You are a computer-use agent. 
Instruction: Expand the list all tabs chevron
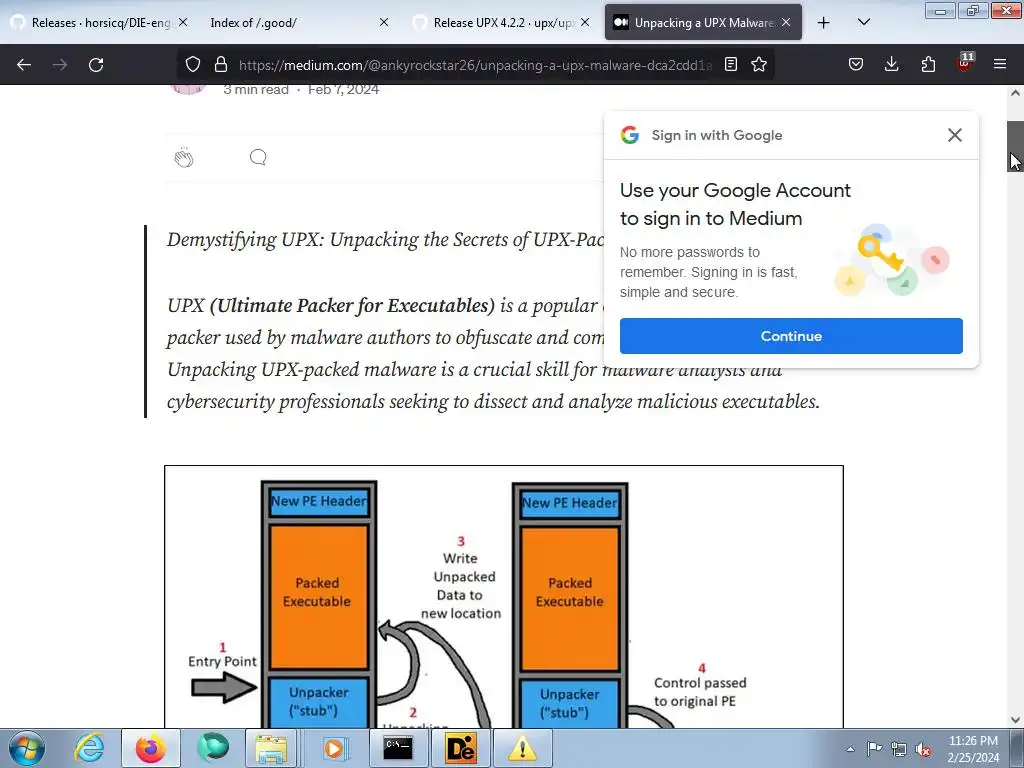[x=863, y=23]
